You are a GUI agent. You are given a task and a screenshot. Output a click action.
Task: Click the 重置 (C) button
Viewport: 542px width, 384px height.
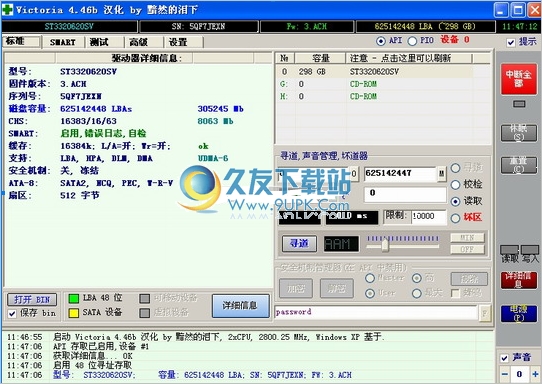point(518,165)
